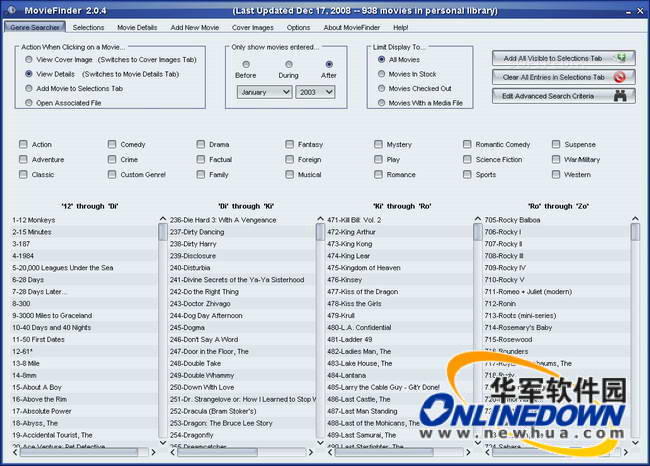Click first list vertical scrollbar thumb
Viewport: 650px width, 466px height.
162,232
